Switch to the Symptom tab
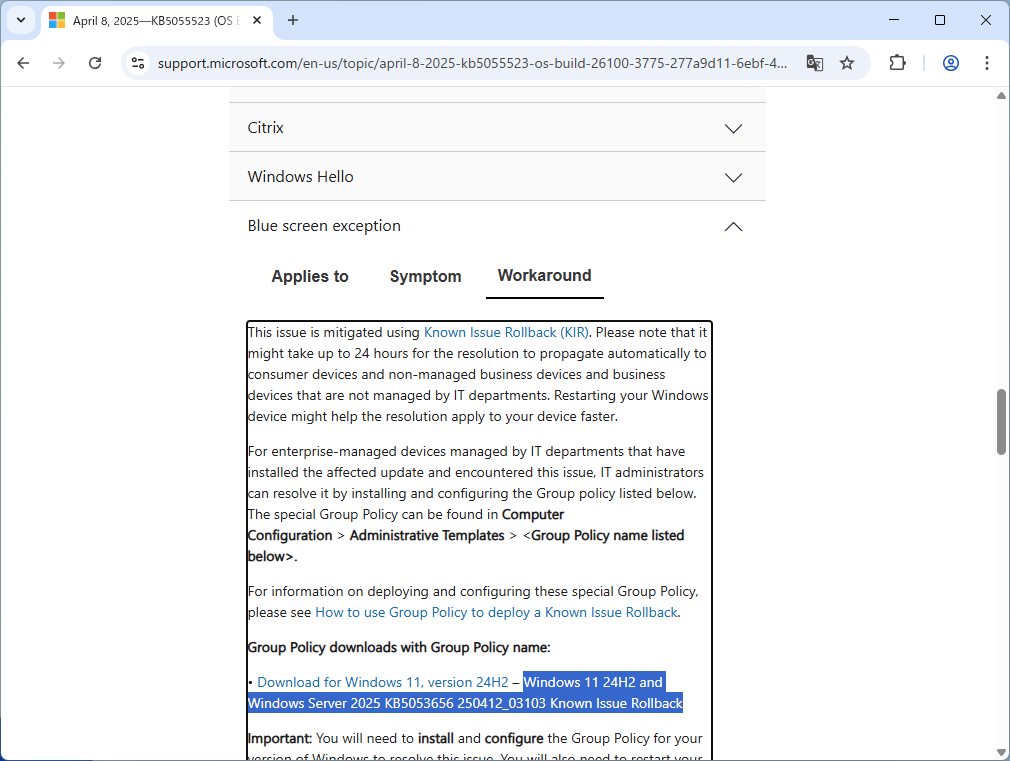This screenshot has height=761, width=1010. pos(425,276)
